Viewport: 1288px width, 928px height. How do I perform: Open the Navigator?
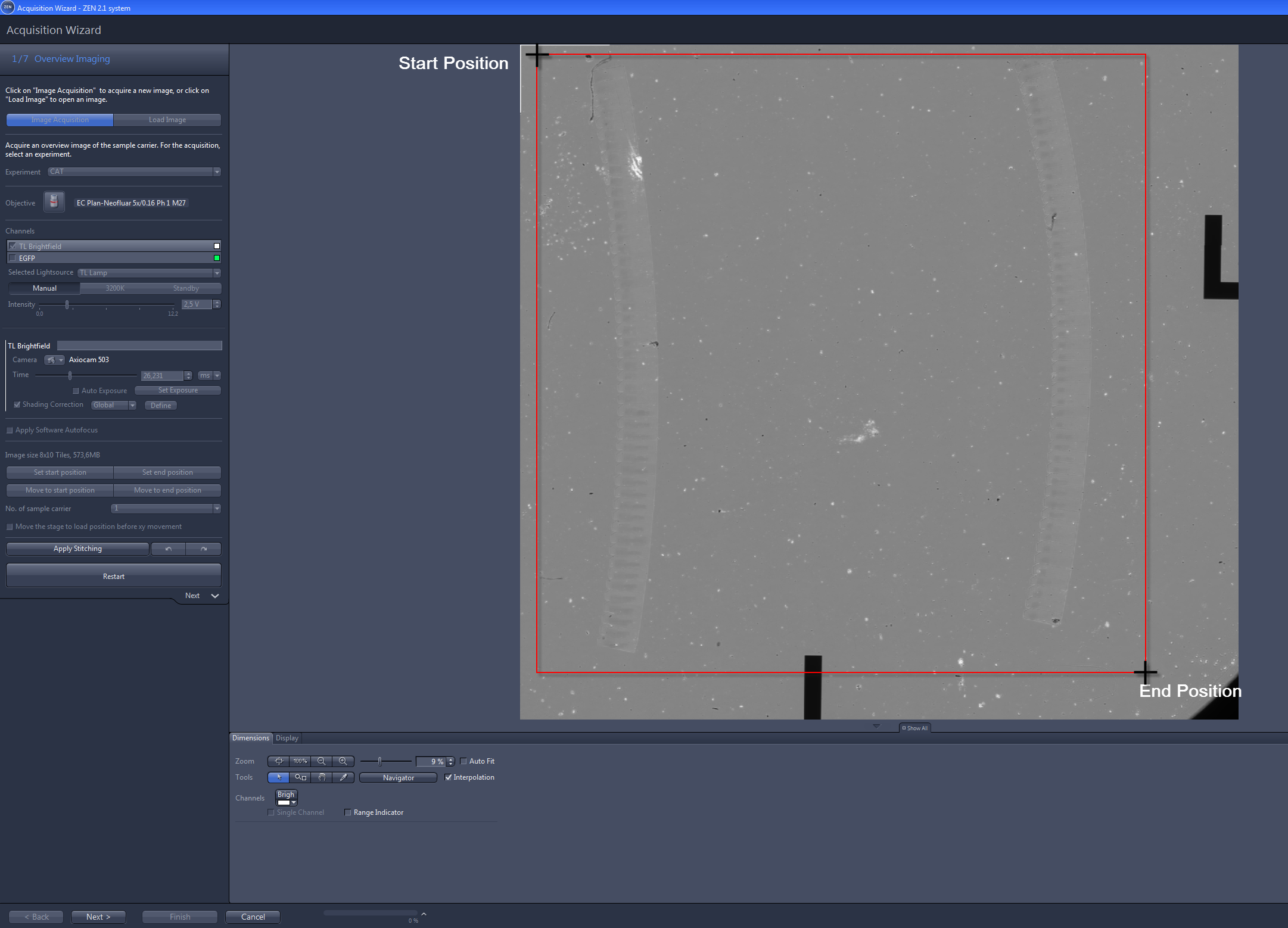tap(398, 777)
